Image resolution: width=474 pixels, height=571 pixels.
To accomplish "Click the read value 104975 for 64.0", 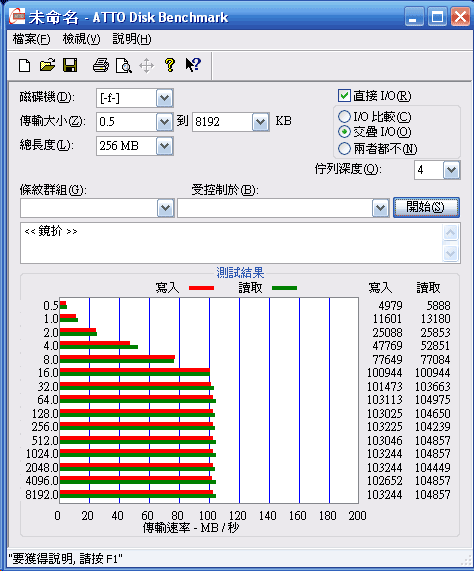I will [x=432, y=399].
